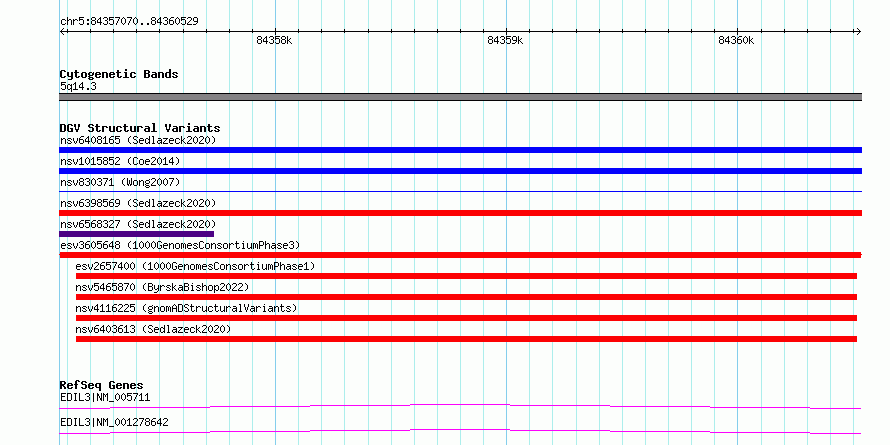Click the RefSeq Genes track heading
Screen dimensions: 890x445
(x=102, y=386)
